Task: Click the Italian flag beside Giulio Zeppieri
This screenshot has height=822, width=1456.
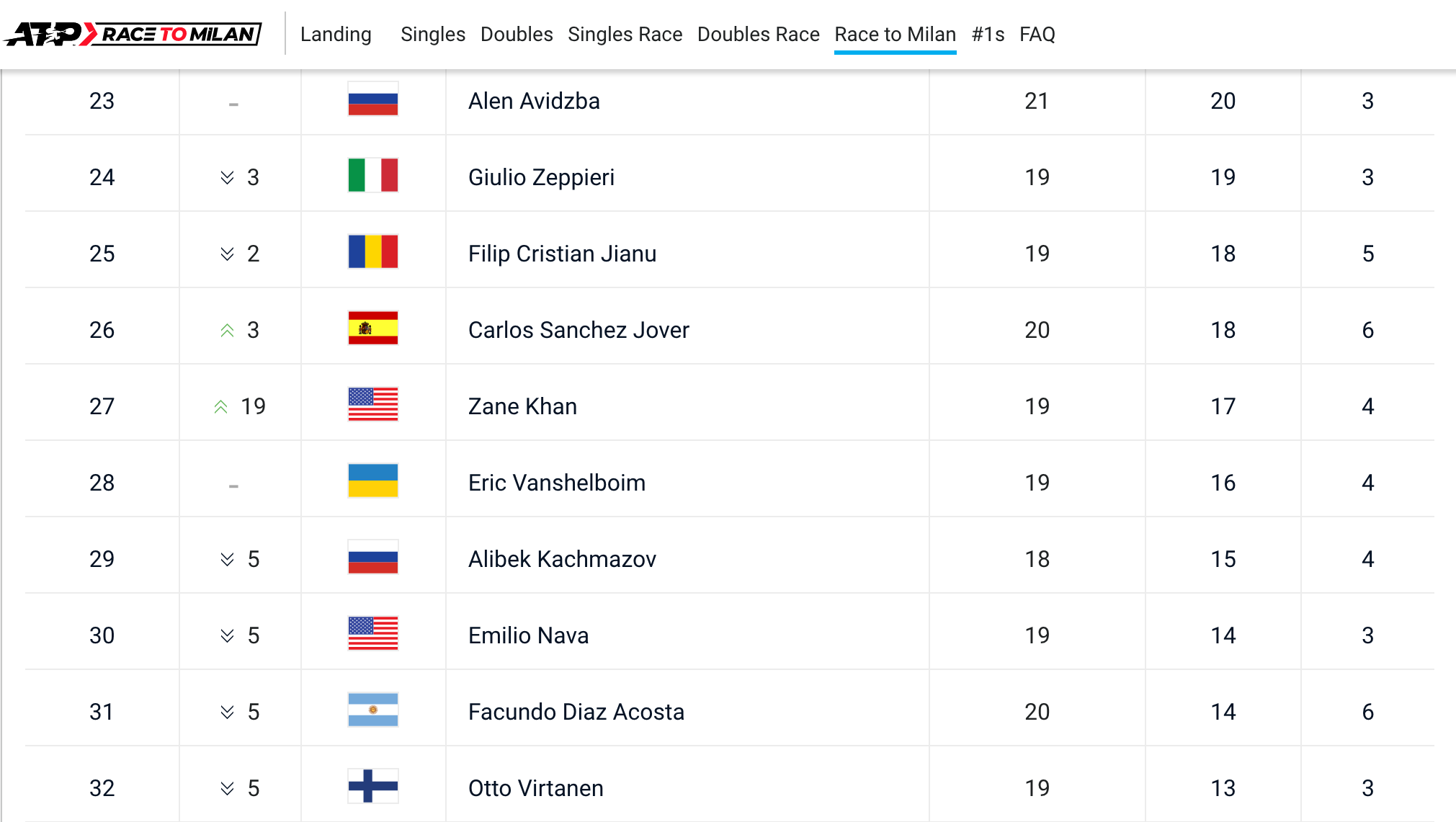Action: point(372,175)
